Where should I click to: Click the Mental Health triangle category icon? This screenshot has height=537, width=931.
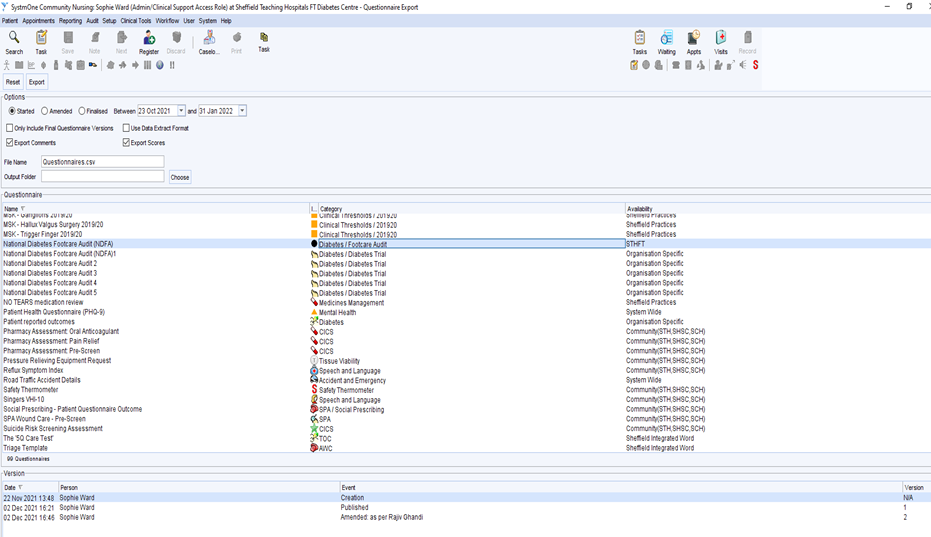pyautogui.click(x=314, y=312)
